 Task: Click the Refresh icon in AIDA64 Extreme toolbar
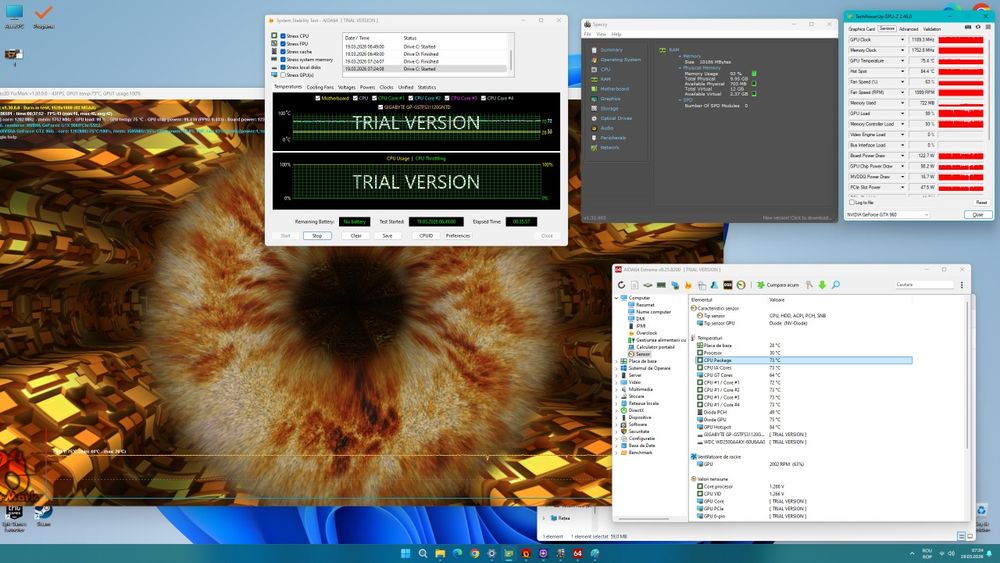pos(621,284)
